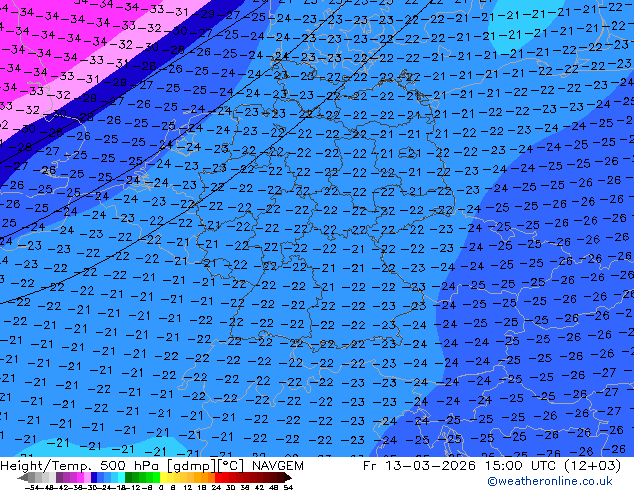Pick the darkest green swatch in legend
The image size is (634, 490).
(129, 478)
